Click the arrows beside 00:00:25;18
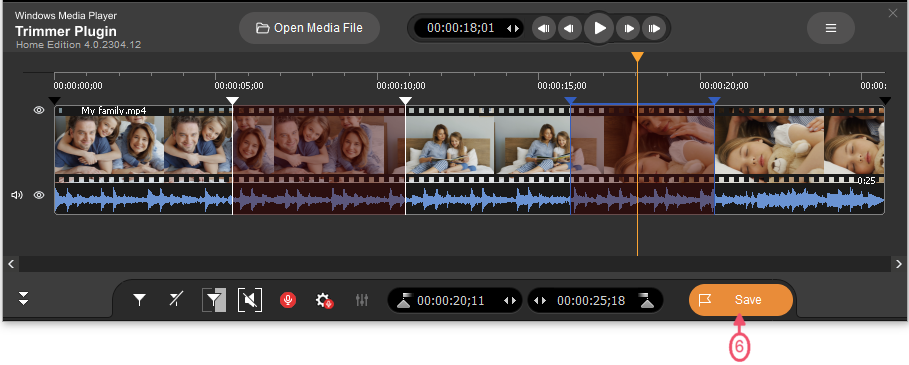The height and width of the screenshot is (365, 909). click(x=540, y=301)
